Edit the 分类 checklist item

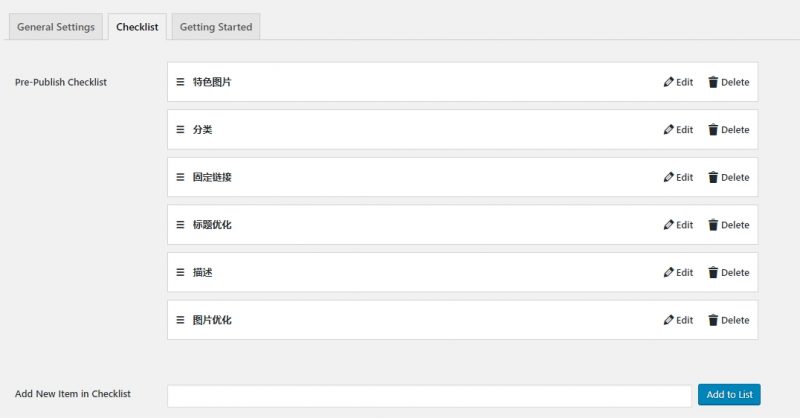[x=678, y=130]
